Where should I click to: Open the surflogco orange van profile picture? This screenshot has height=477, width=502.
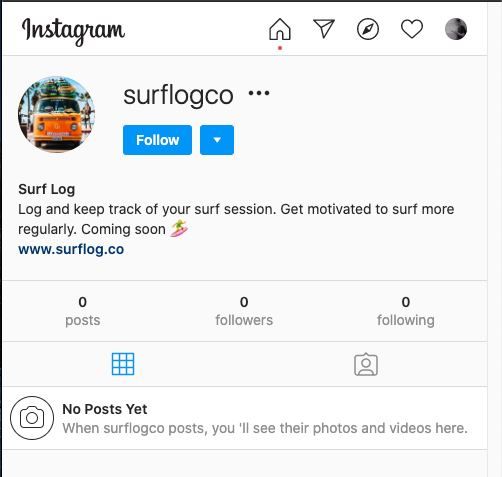[56, 114]
